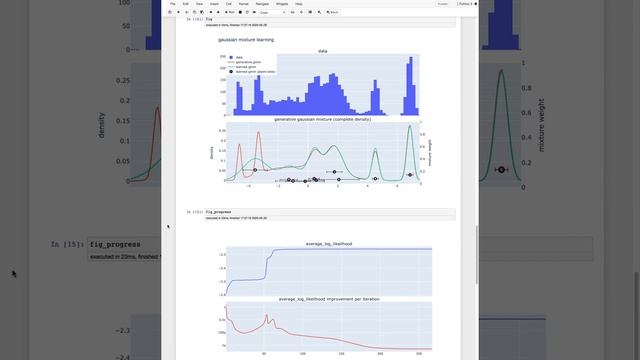This screenshot has height=360, width=640.
Task: Click 'mixture weight' axis label in front plot
Action: (430, 153)
